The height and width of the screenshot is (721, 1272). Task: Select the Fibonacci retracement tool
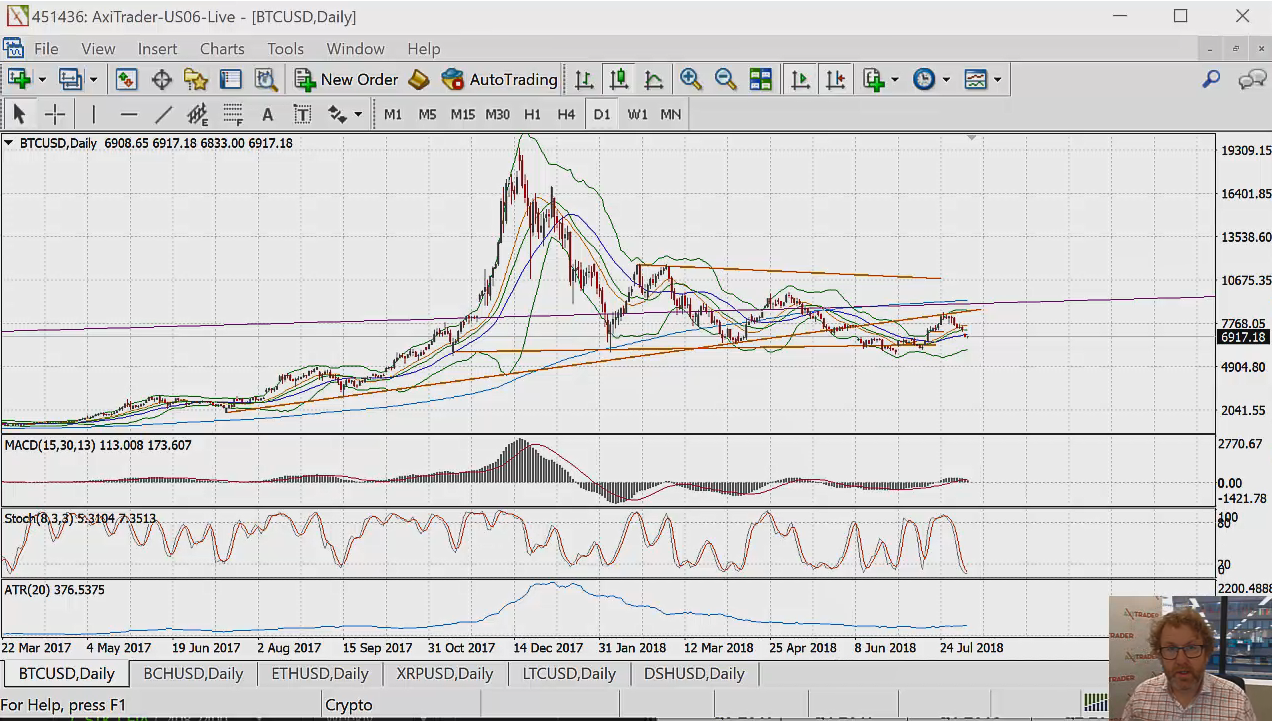click(x=233, y=114)
